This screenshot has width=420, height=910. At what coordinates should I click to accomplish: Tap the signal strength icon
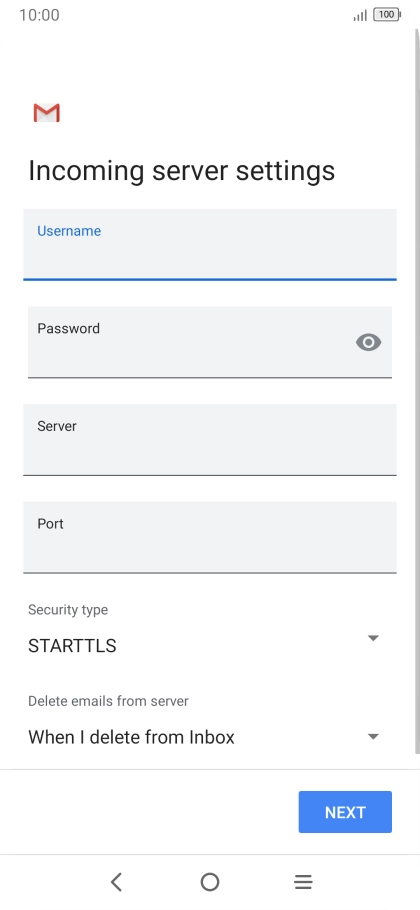pyautogui.click(x=360, y=15)
